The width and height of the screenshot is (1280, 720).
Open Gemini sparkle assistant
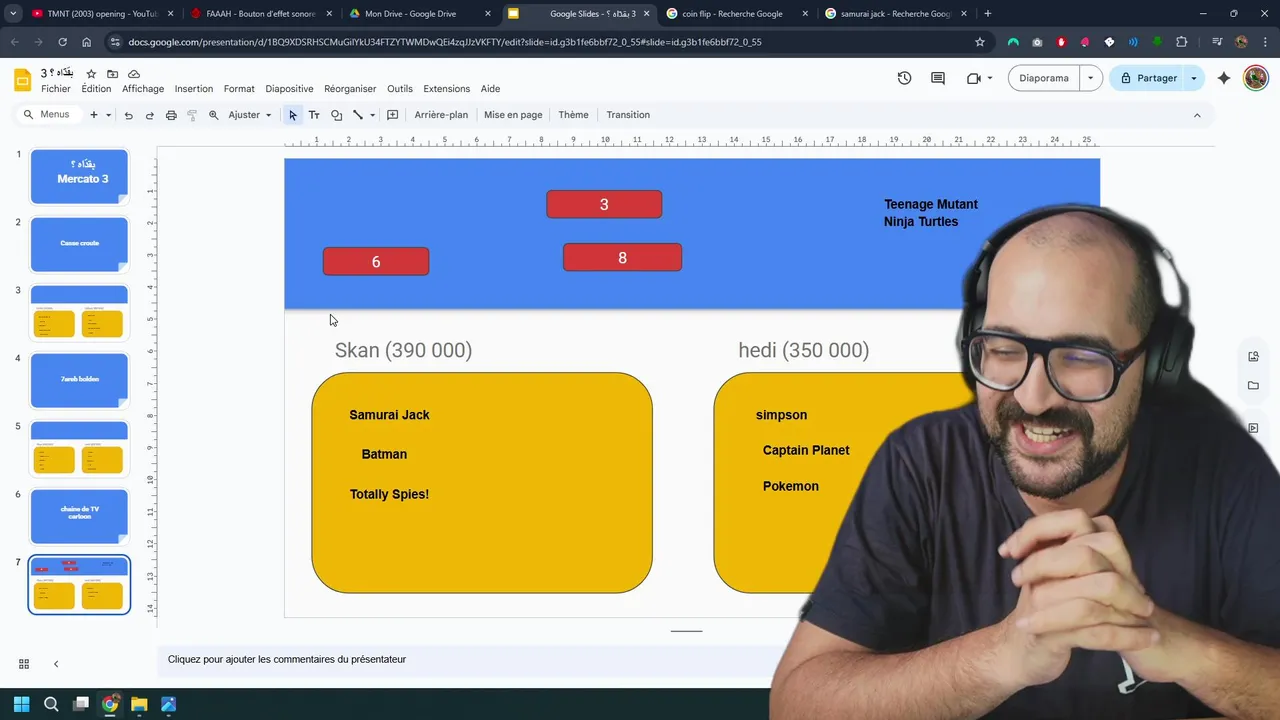(1224, 78)
